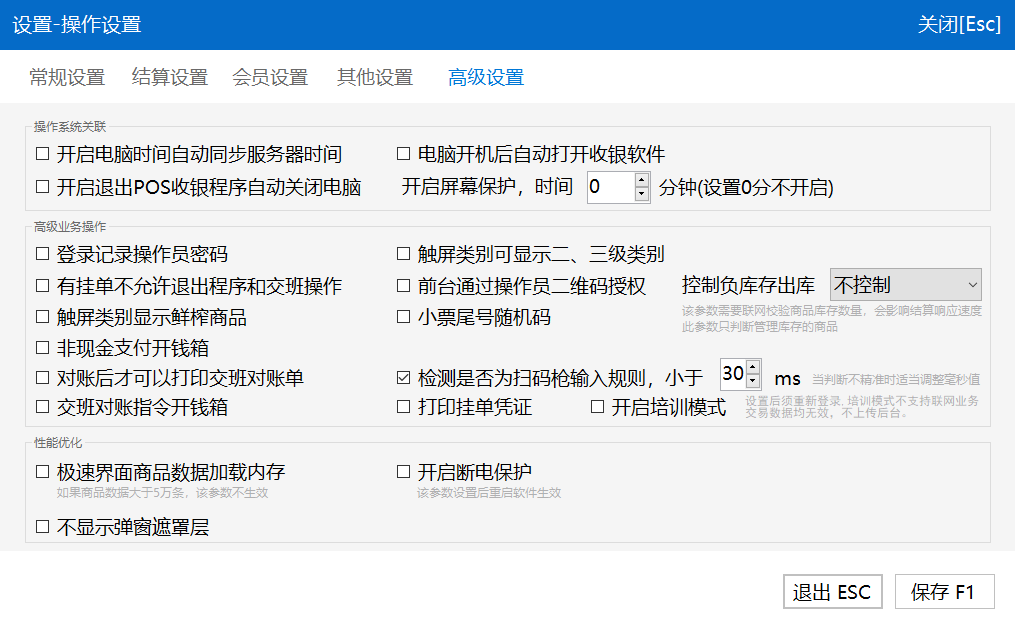Image resolution: width=1015 pixels, height=620 pixels.
Task: Increase screen saver minutes with up arrow
Action: tap(641, 180)
